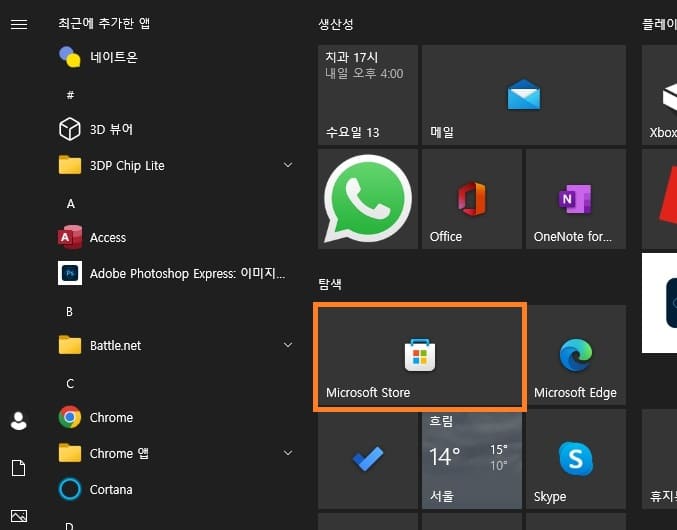The height and width of the screenshot is (530, 677).
Task: Click the letter B index header
Action: [70, 312]
